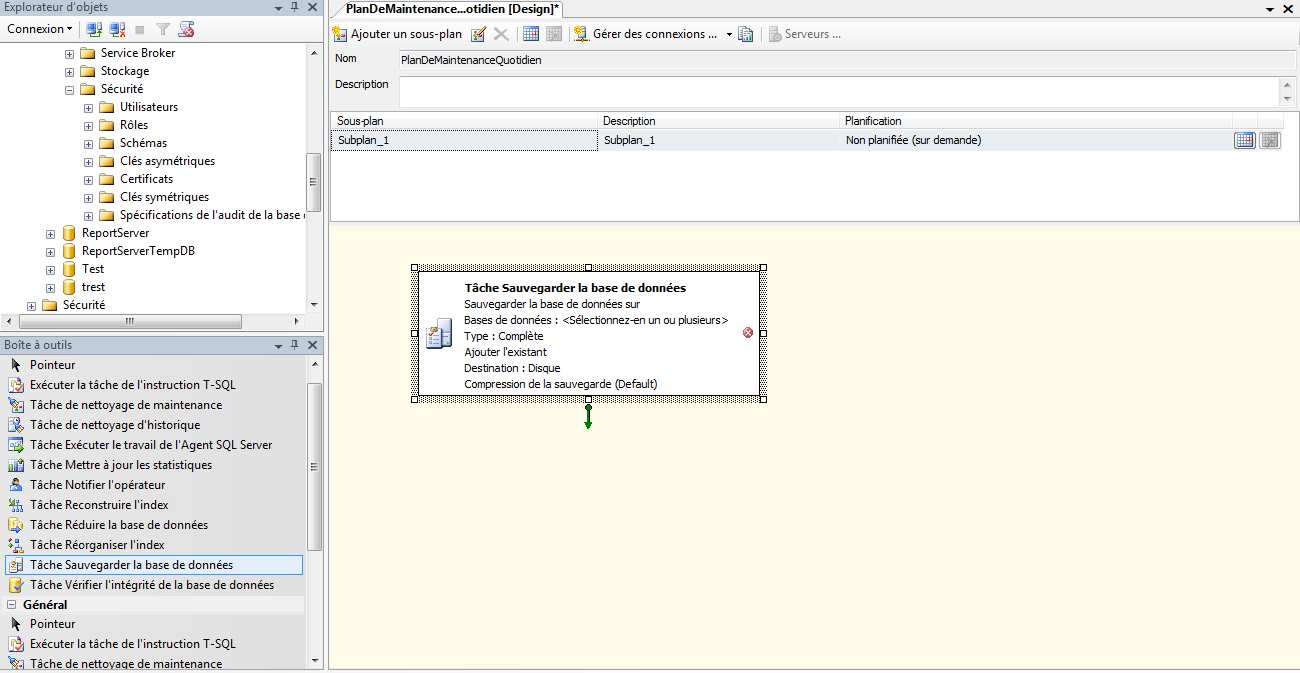Click the subplan schedule calendar toolbar icon
This screenshot has height=673, width=1300.
pyautogui.click(x=531, y=34)
